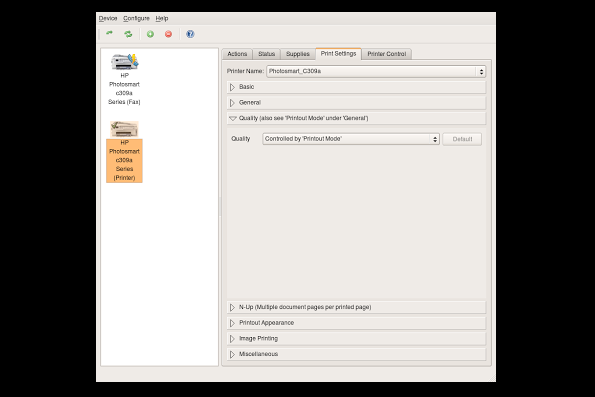Switch to the Supplies tab
Screen dimensions: 595x397
298,54
